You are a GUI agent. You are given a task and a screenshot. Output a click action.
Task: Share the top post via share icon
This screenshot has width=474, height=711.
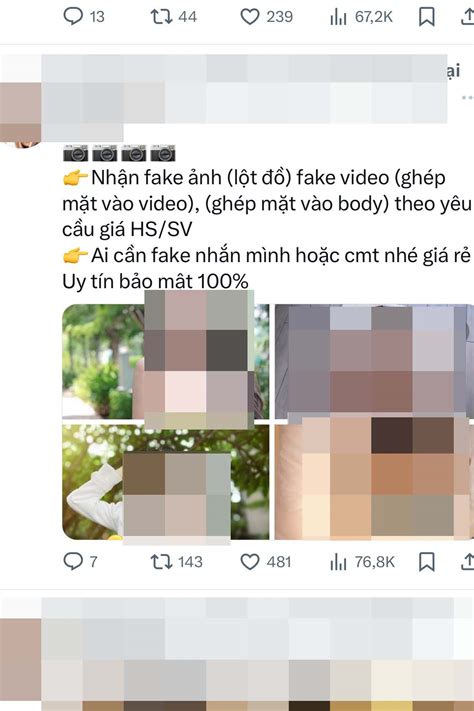point(467,17)
